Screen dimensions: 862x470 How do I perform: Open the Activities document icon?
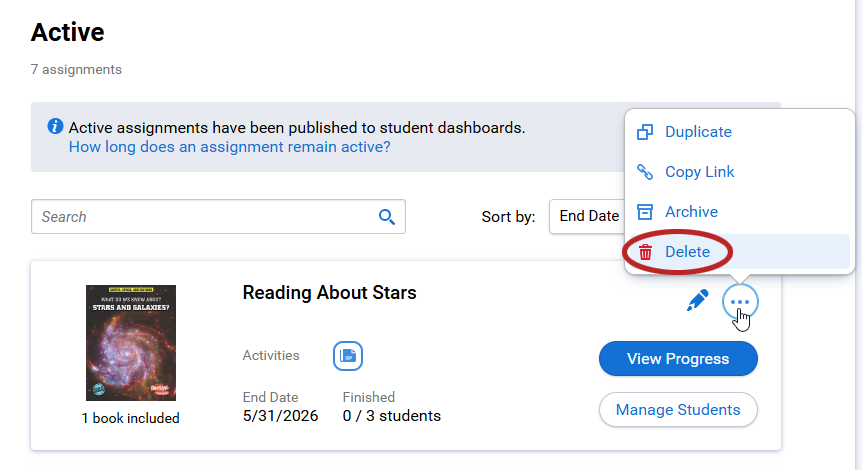[x=347, y=356]
